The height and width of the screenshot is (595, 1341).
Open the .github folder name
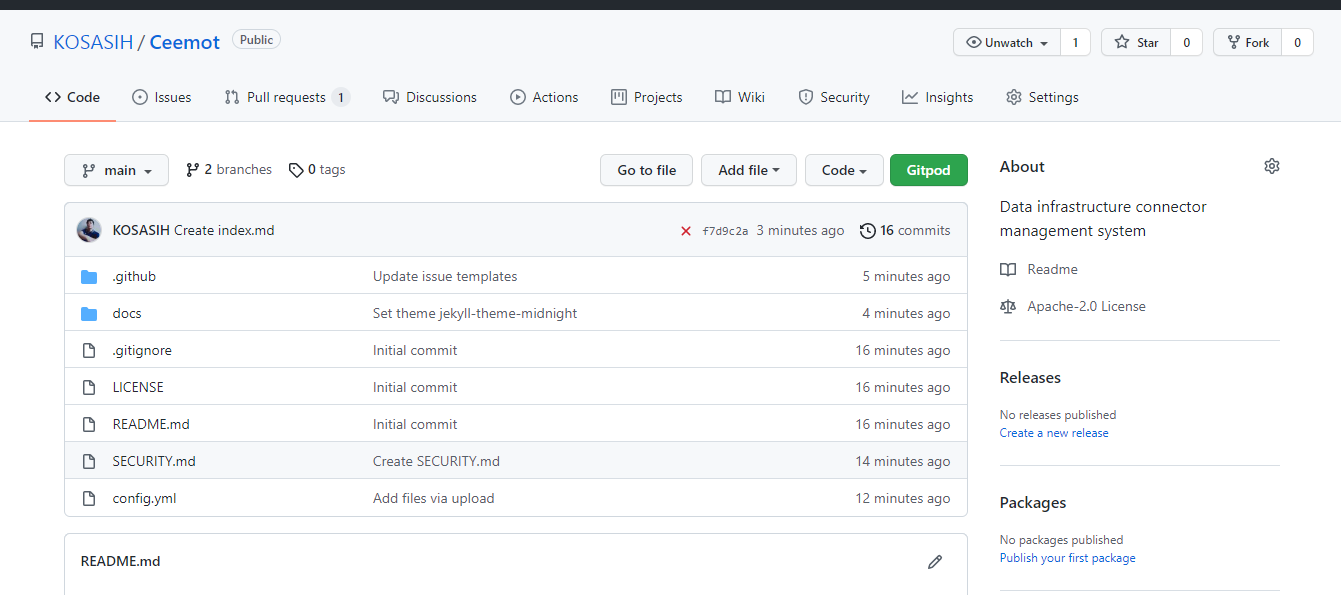[x=134, y=276]
